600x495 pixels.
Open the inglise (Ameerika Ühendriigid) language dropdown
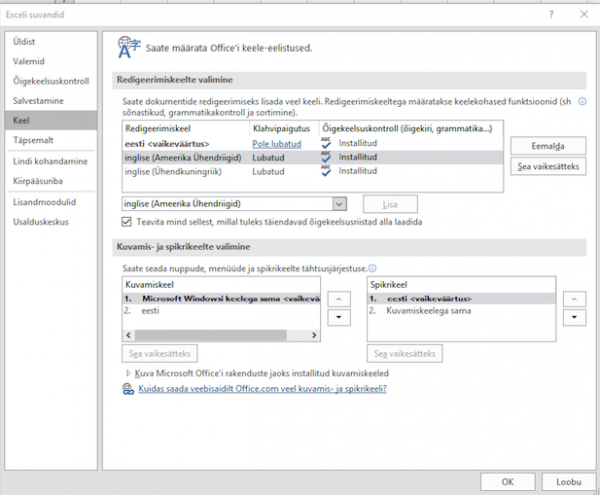coord(339,204)
